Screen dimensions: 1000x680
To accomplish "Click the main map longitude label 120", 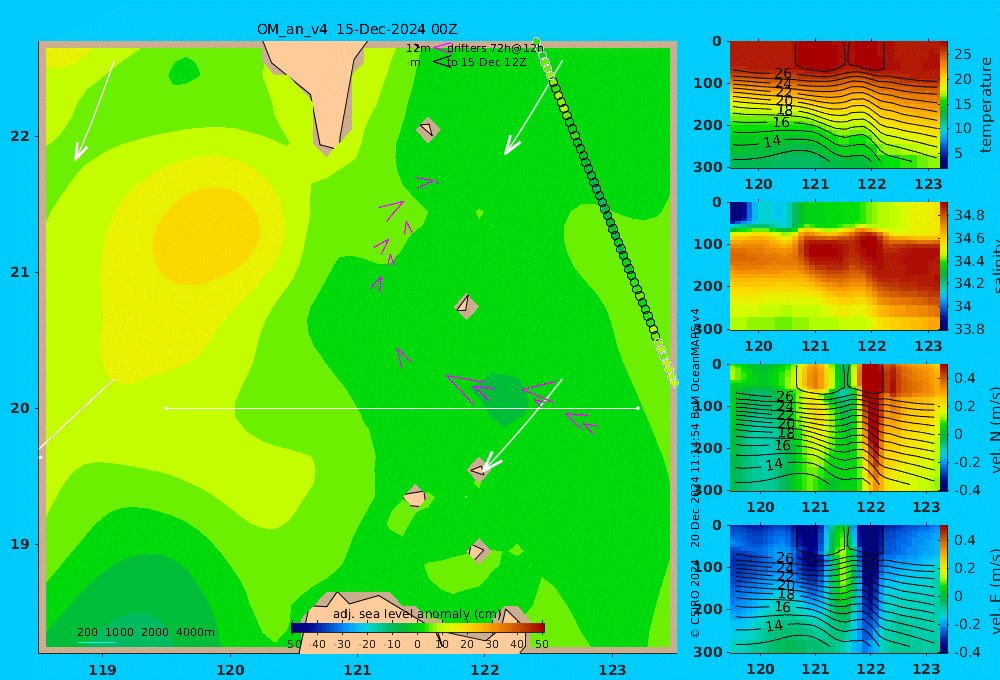I will tap(230, 670).
